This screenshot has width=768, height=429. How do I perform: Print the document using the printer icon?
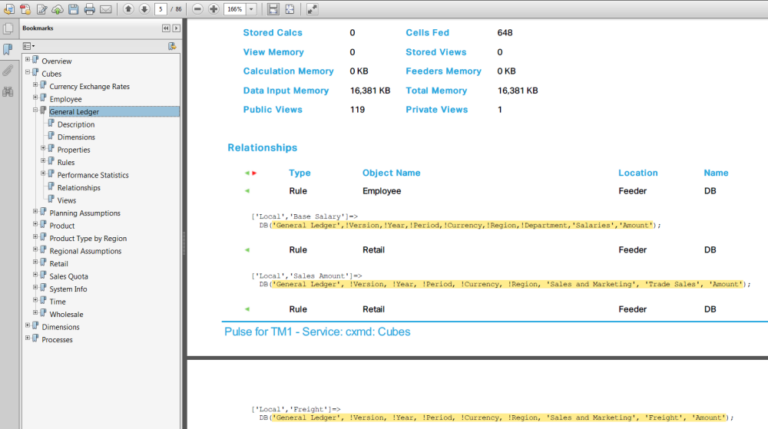(x=89, y=9)
